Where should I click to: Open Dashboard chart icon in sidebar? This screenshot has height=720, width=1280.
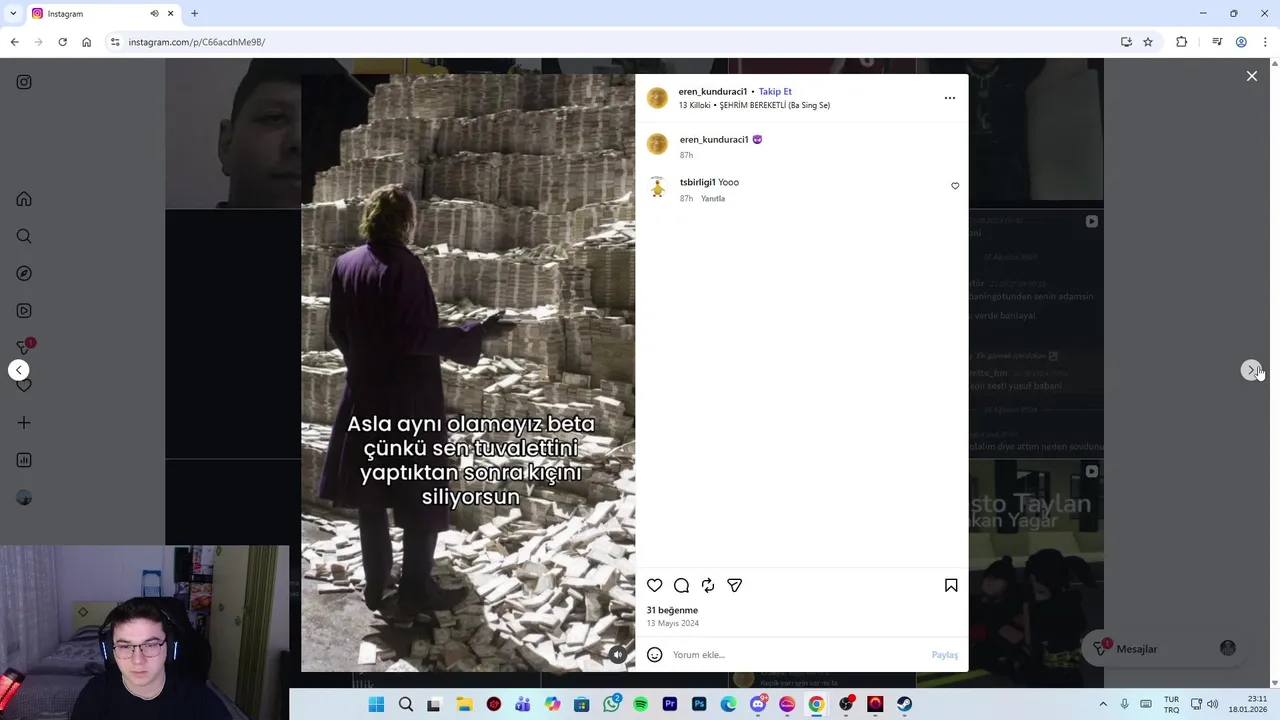24,460
